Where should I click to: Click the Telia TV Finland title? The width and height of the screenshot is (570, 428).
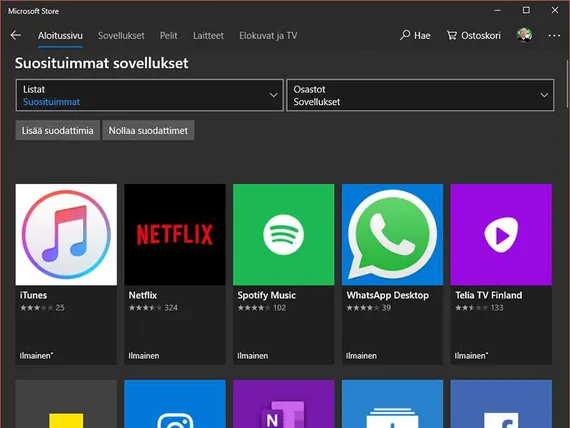[489, 295]
